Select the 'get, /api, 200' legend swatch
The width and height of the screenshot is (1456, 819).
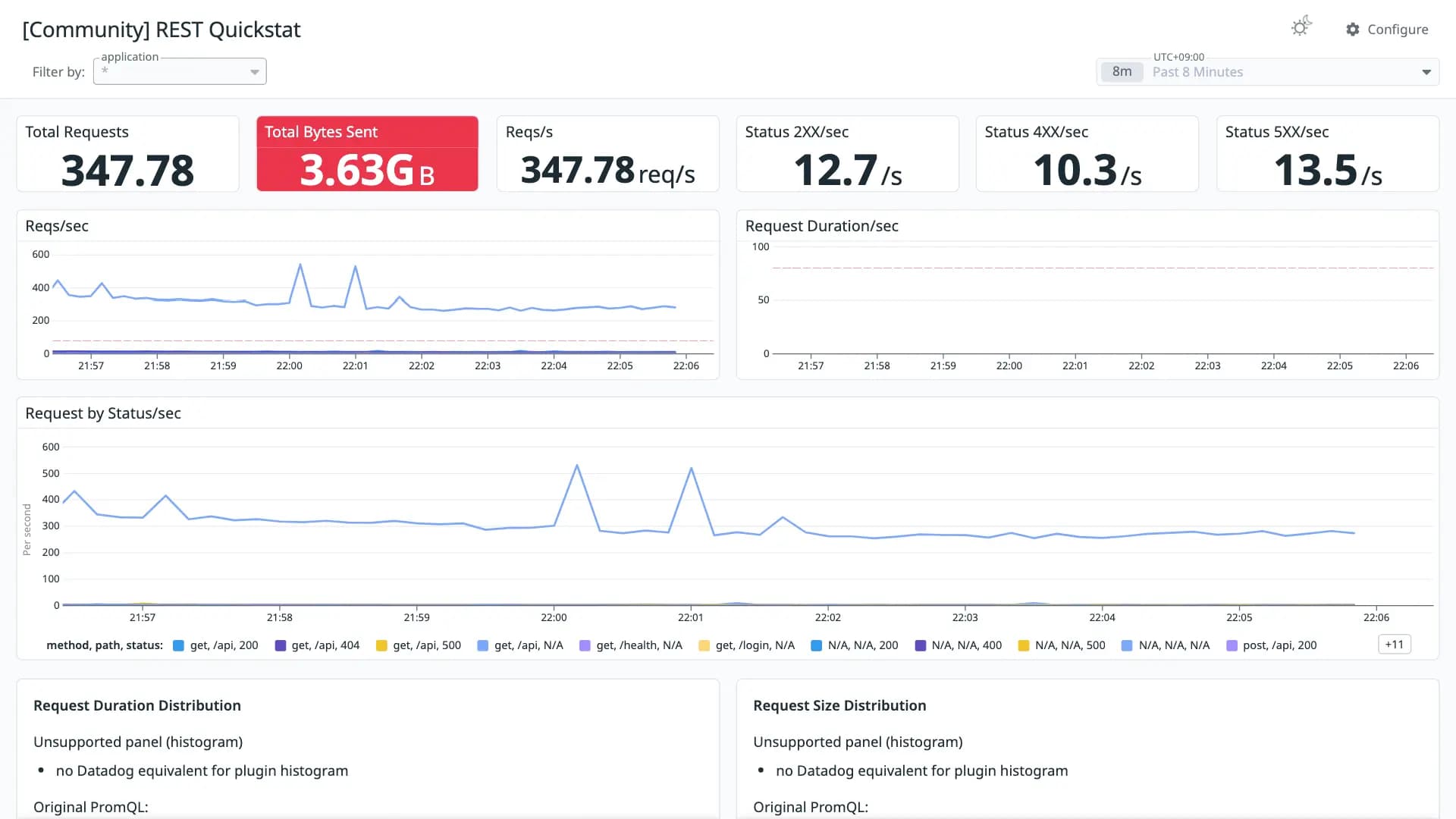[x=179, y=645]
